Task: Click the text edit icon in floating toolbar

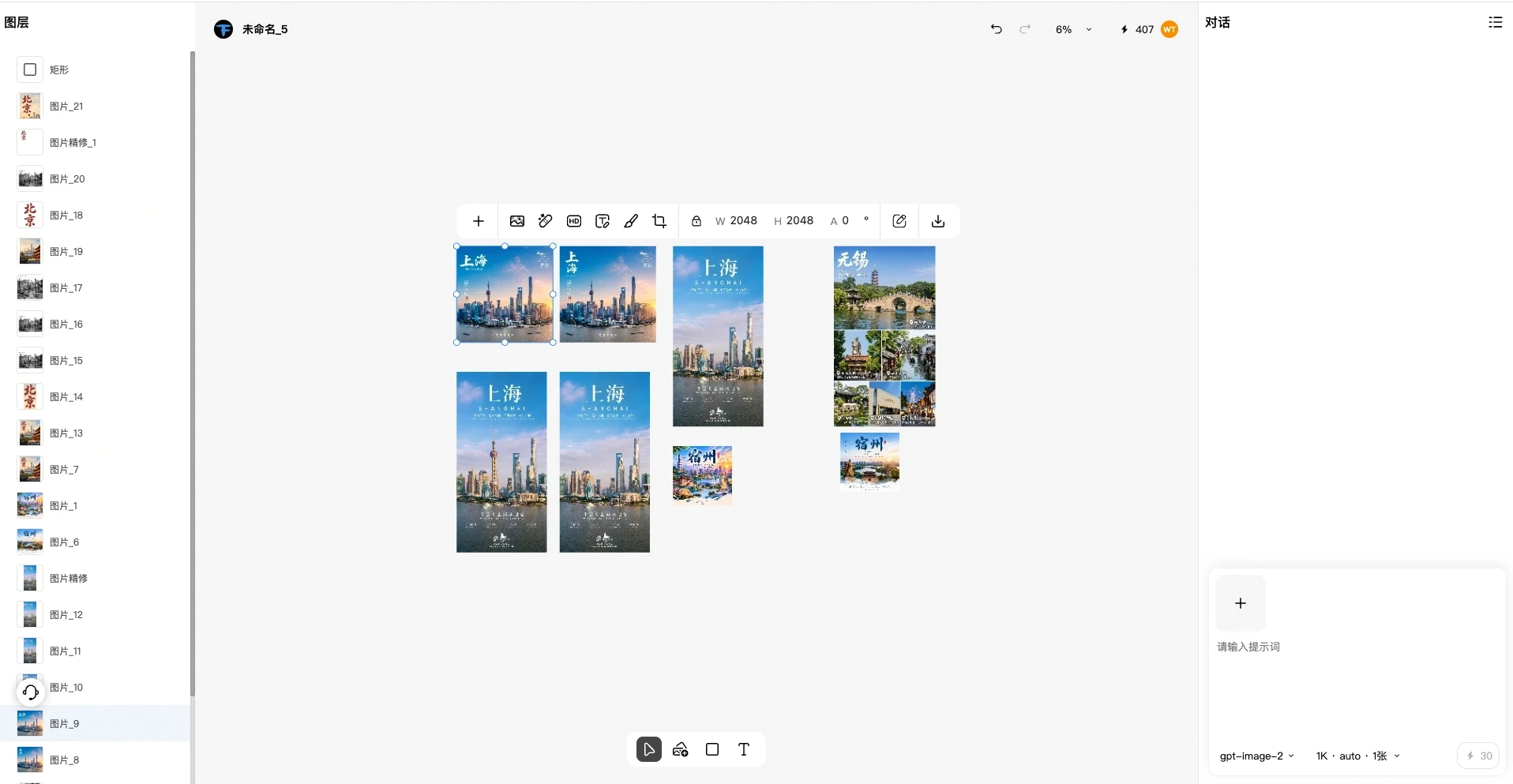Action: coord(603,221)
